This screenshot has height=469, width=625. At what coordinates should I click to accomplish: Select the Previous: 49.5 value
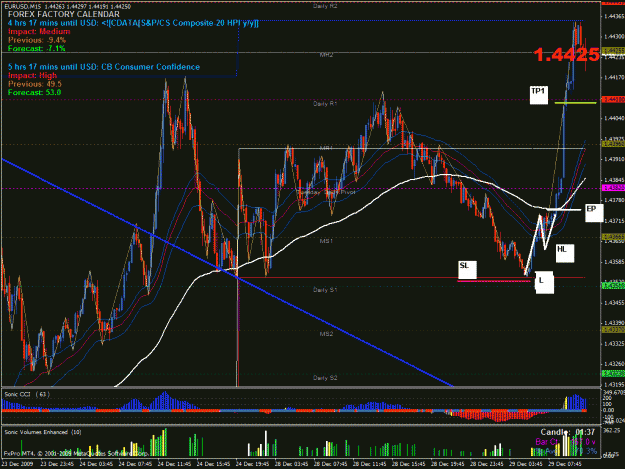coord(35,84)
